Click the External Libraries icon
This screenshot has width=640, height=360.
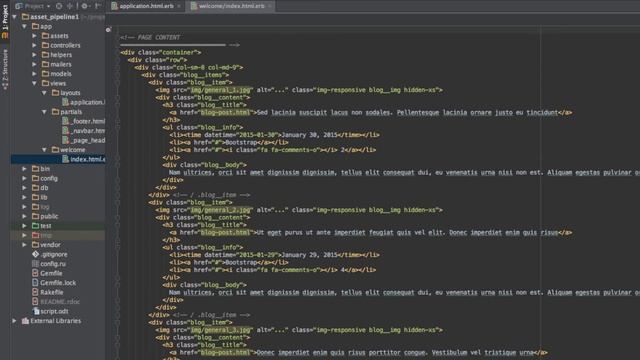tap(25, 321)
